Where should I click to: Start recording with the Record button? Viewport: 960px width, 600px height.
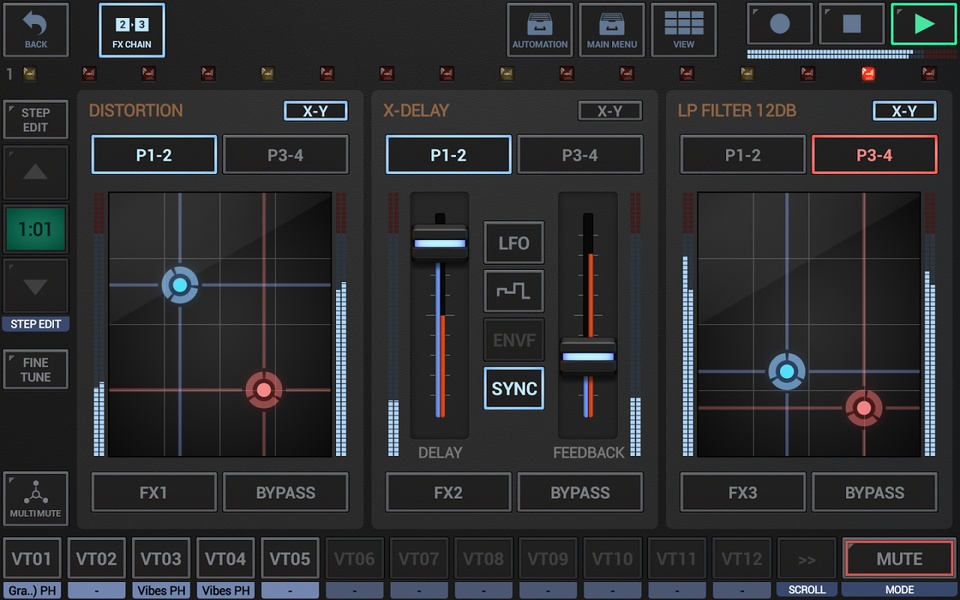tap(779, 24)
